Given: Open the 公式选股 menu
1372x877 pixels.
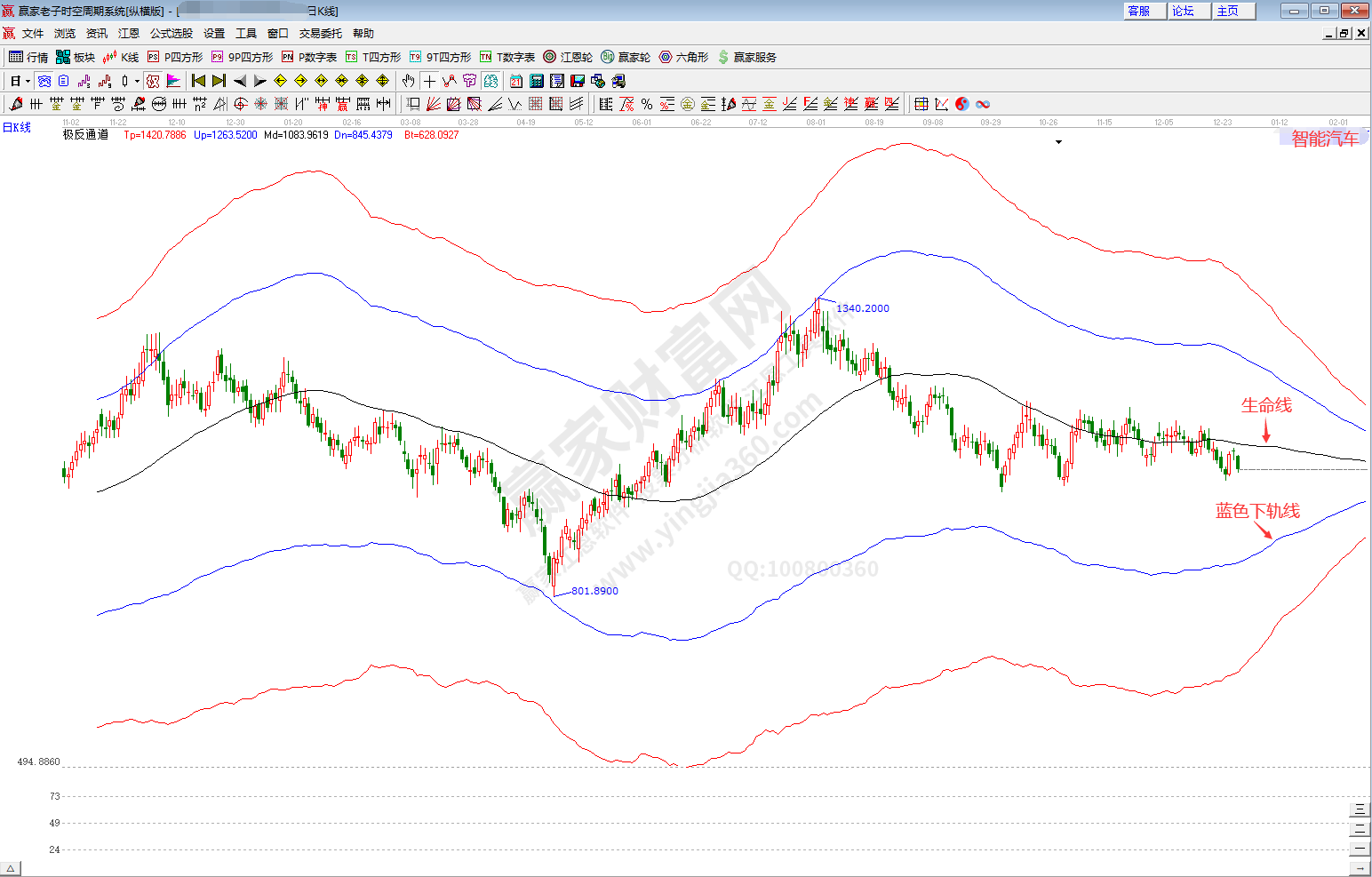Looking at the screenshot, I should point(171,33).
